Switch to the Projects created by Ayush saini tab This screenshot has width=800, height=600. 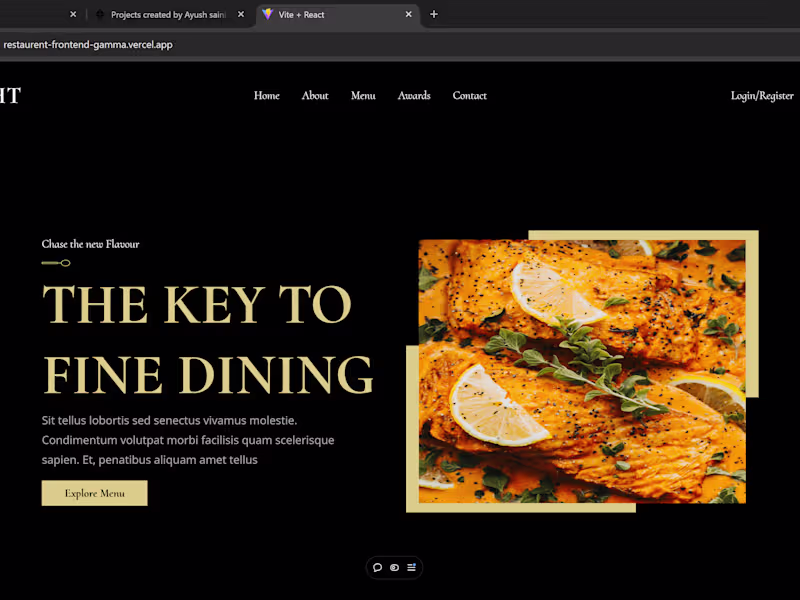click(168, 15)
